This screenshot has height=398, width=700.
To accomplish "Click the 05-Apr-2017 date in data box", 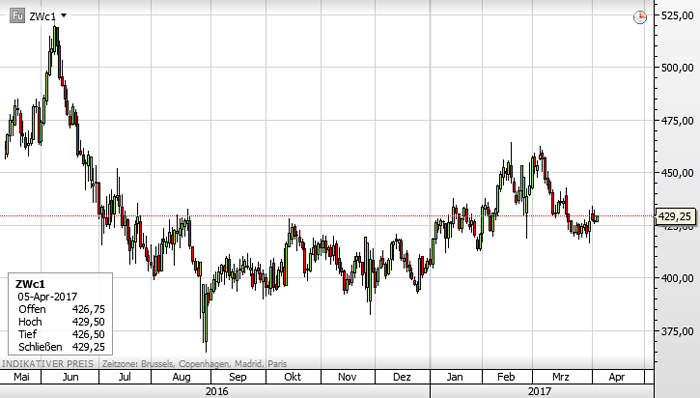I will pos(47,297).
